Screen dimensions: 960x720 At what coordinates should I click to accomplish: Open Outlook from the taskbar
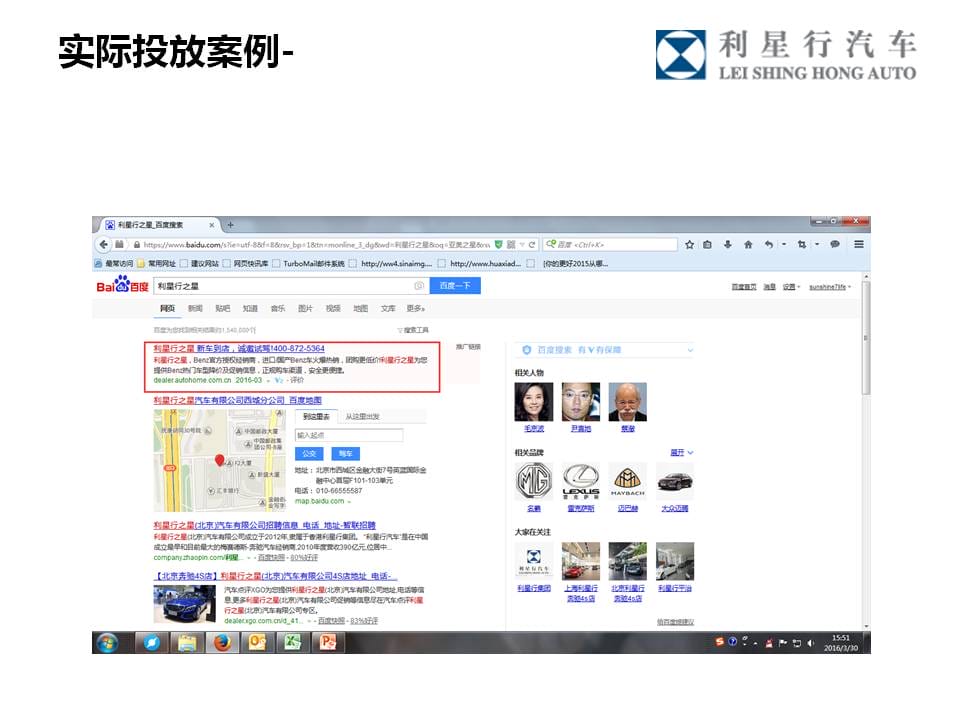pos(258,643)
